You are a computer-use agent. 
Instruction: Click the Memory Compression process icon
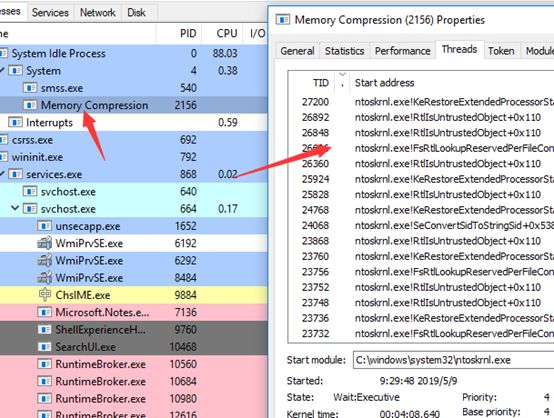click(x=30, y=105)
